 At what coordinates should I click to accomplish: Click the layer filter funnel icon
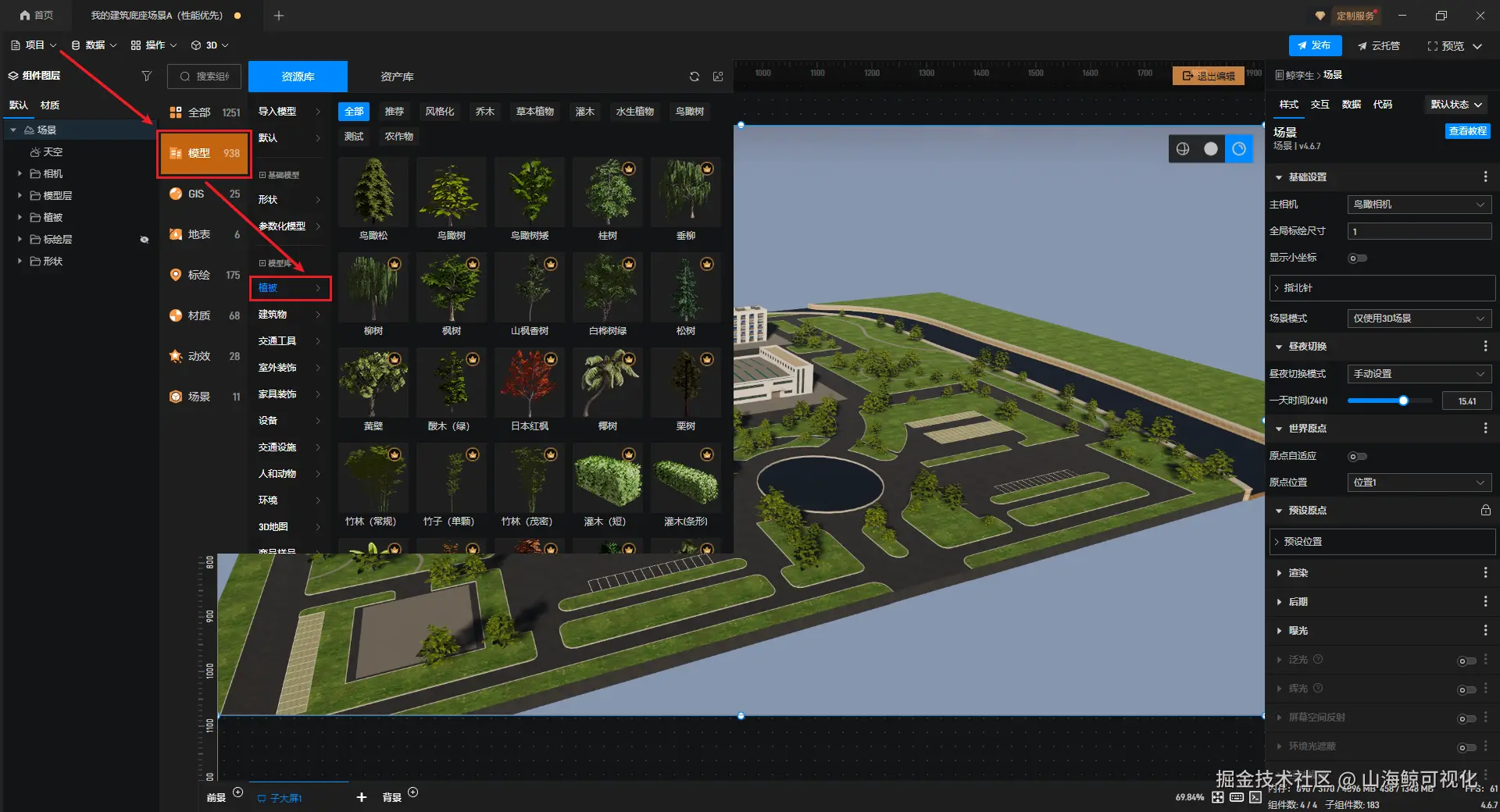tap(146, 76)
